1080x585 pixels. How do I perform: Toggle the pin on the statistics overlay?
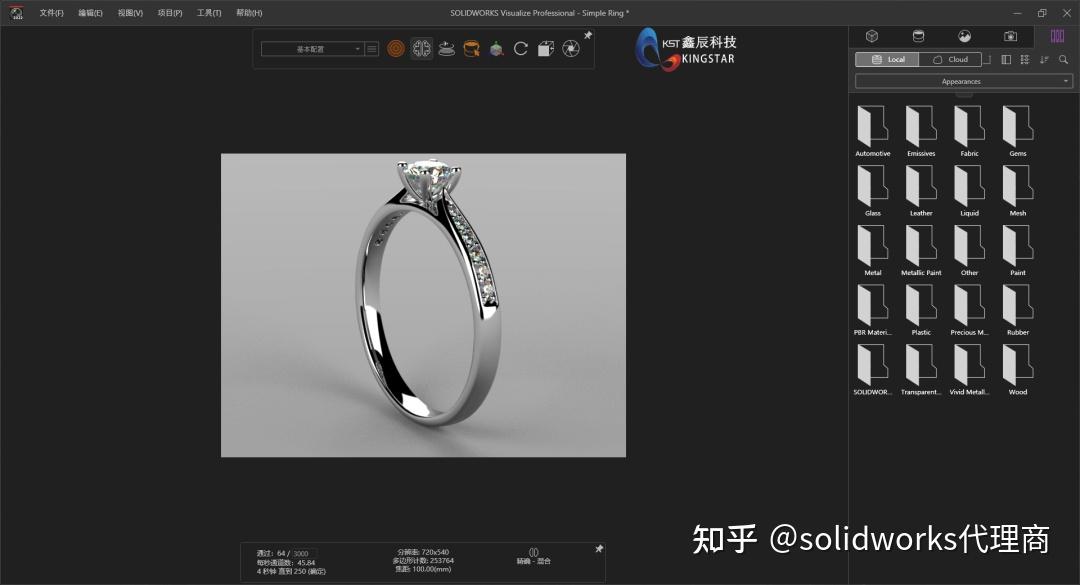click(599, 547)
